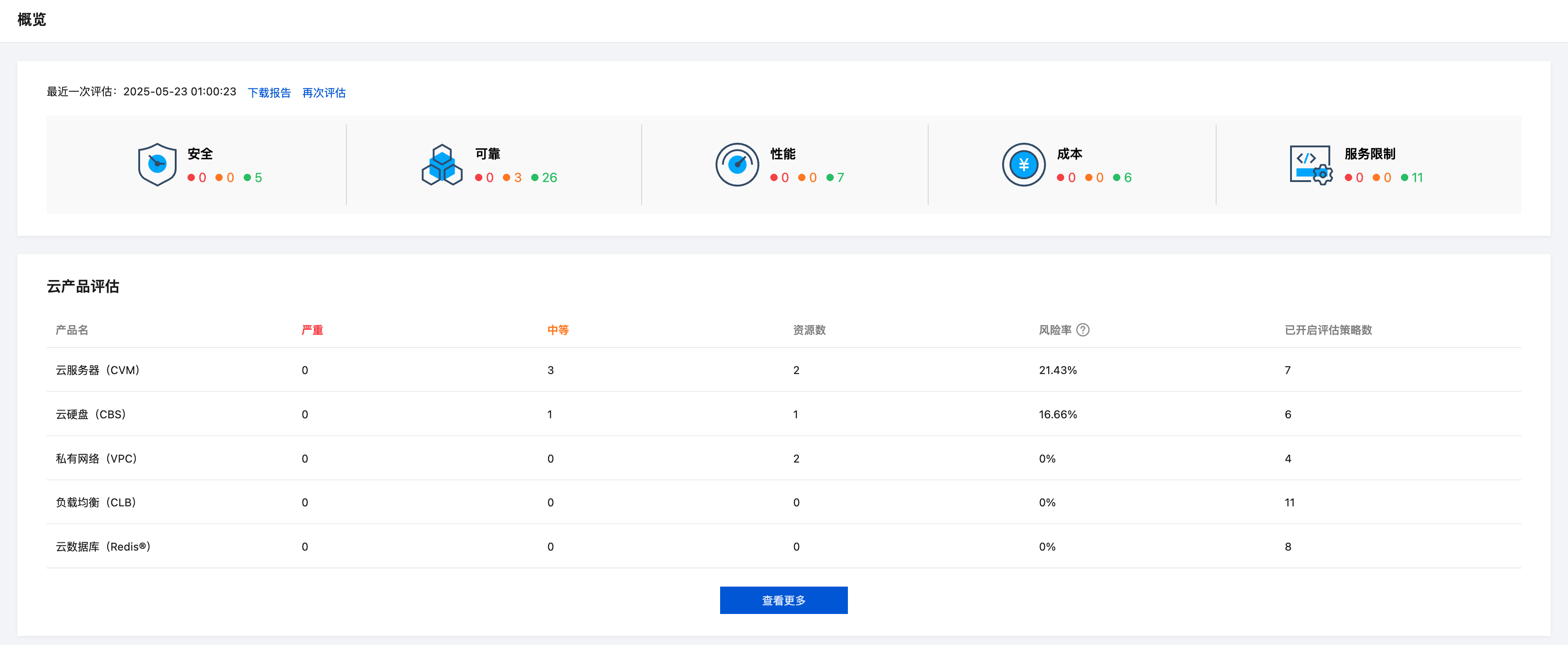Click the Security (安全) shield icon

click(x=157, y=164)
